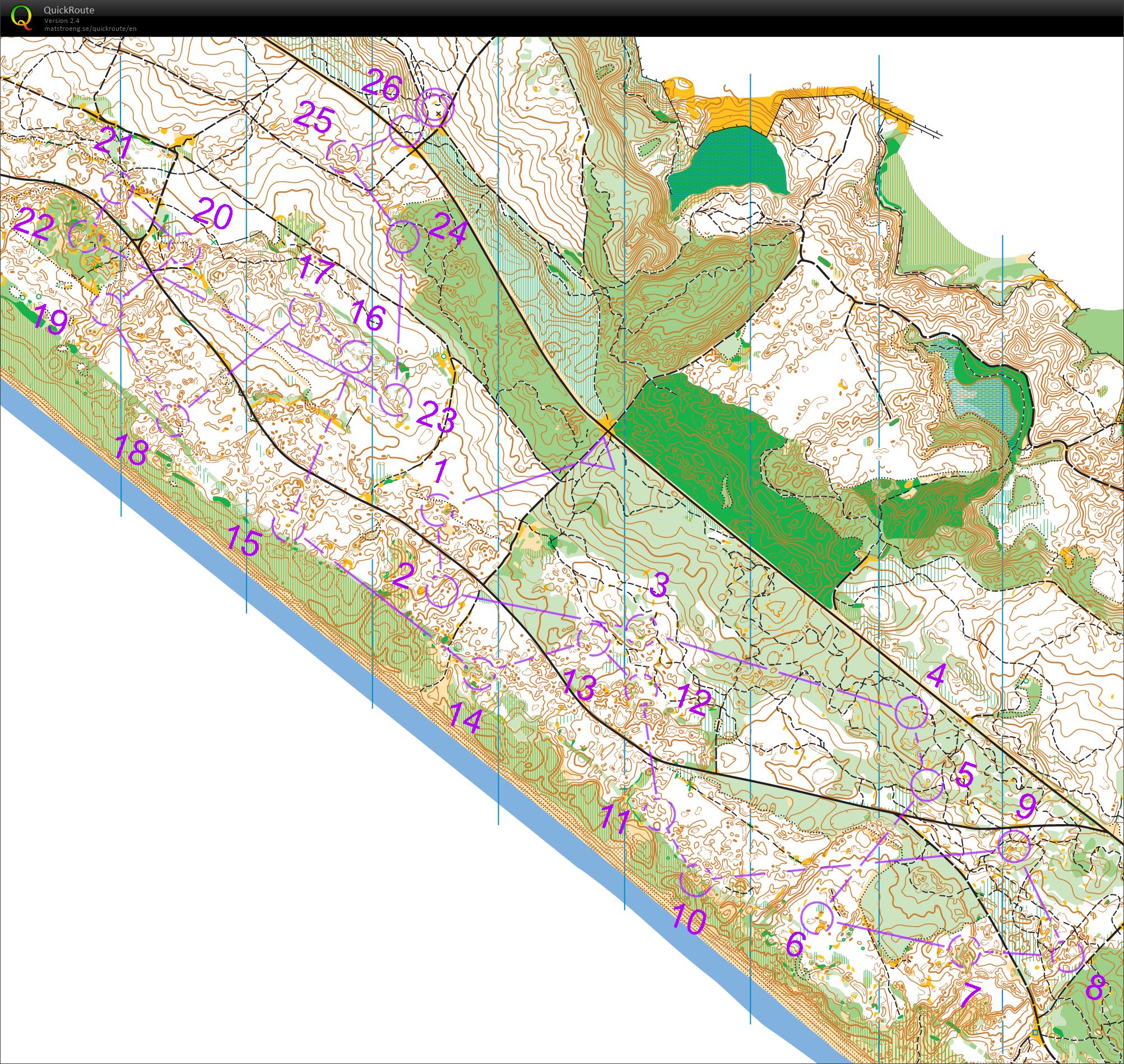The height and width of the screenshot is (1064, 1124).
Task: Click control number 19 label
Action: click(x=50, y=320)
